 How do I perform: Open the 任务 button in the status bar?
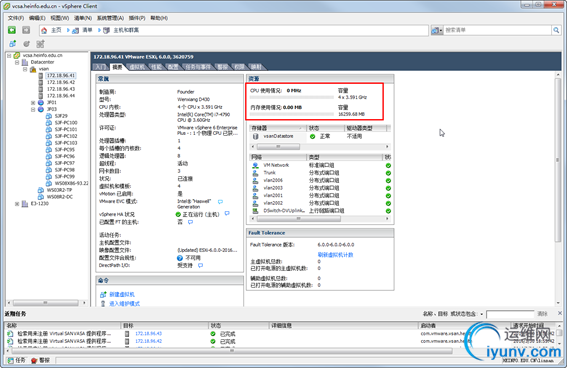pos(17,360)
